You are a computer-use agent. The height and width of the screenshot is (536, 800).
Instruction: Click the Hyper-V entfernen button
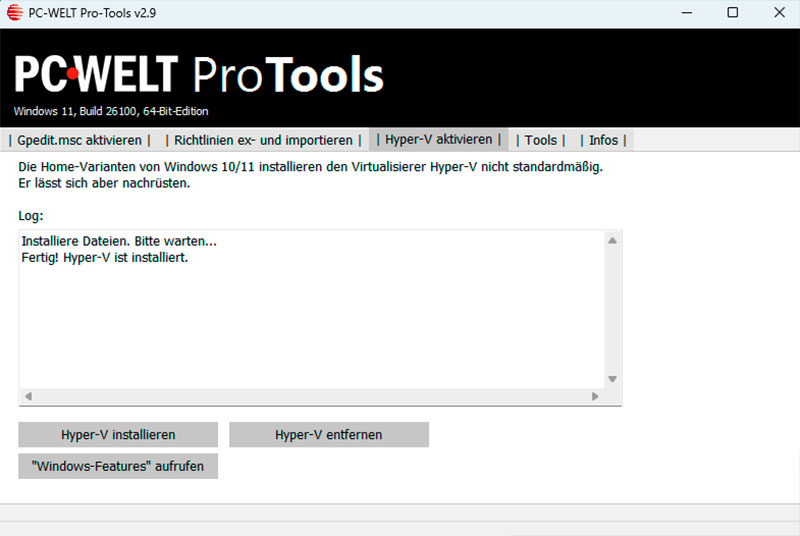click(x=329, y=435)
